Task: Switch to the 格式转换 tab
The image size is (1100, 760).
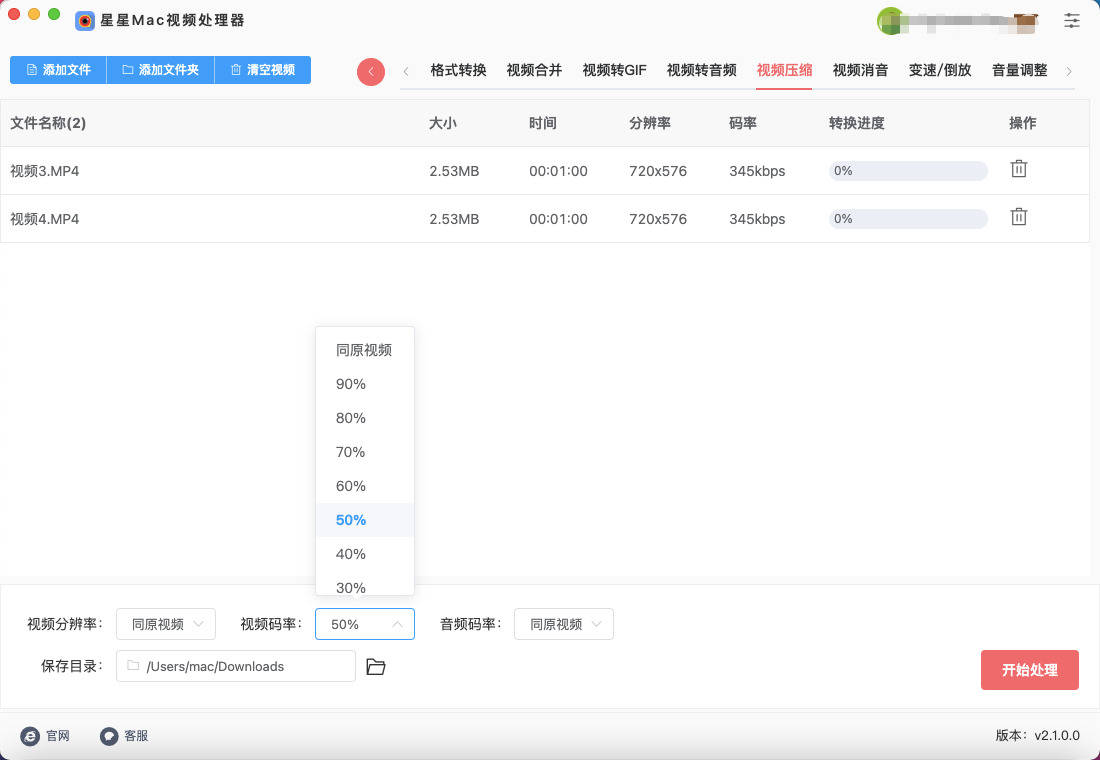Action: pyautogui.click(x=458, y=70)
